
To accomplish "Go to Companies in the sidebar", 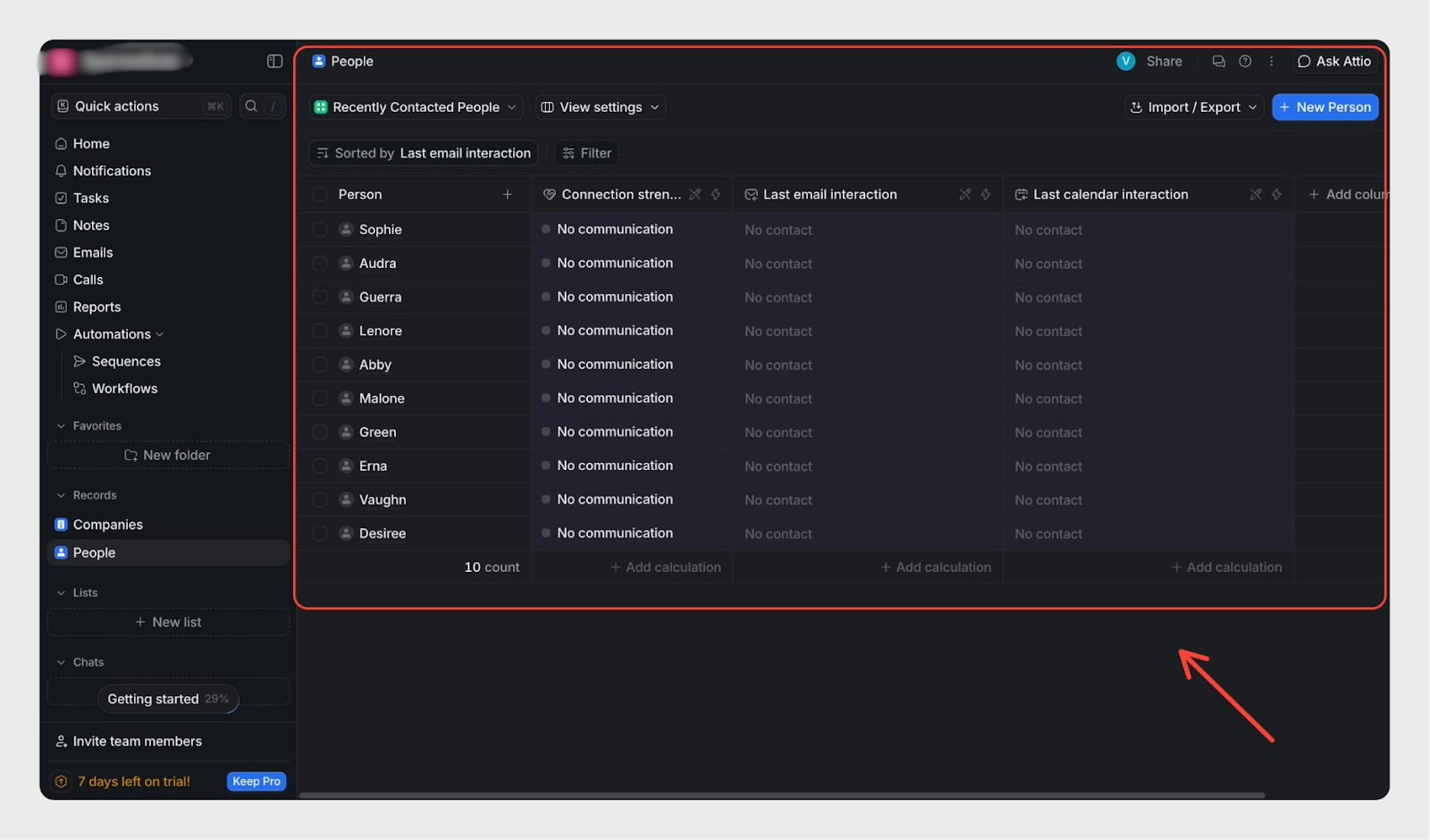I will pyautogui.click(x=107, y=525).
